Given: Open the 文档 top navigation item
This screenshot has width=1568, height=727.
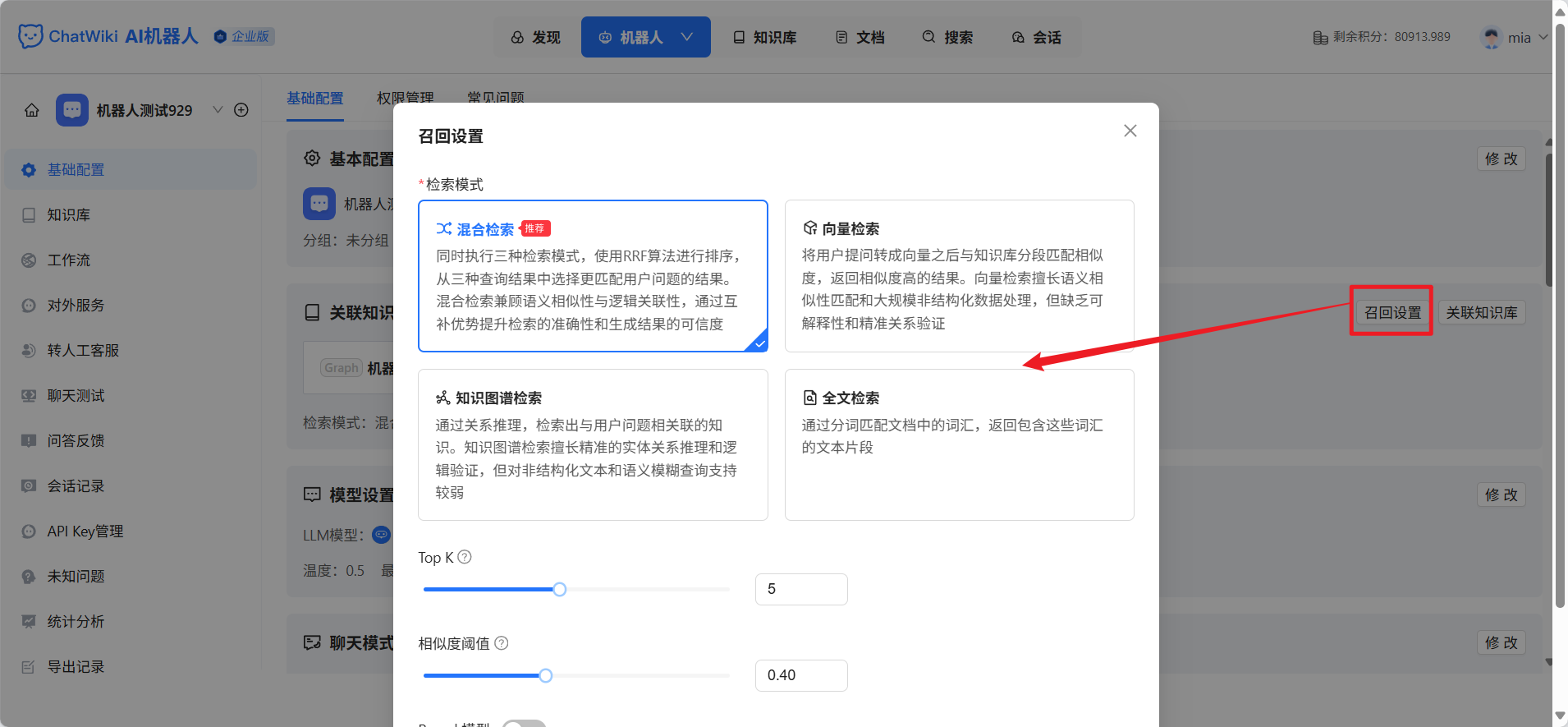Looking at the screenshot, I should click(x=860, y=37).
